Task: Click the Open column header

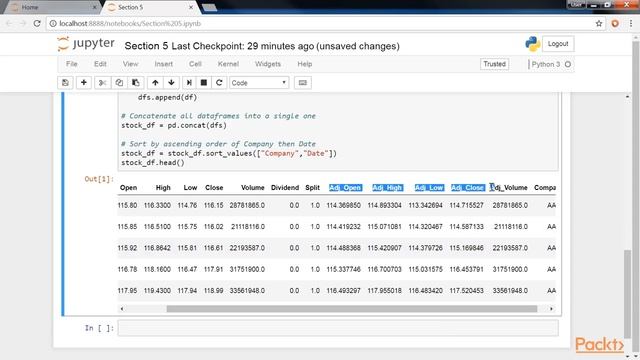Action: click(129, 188)
